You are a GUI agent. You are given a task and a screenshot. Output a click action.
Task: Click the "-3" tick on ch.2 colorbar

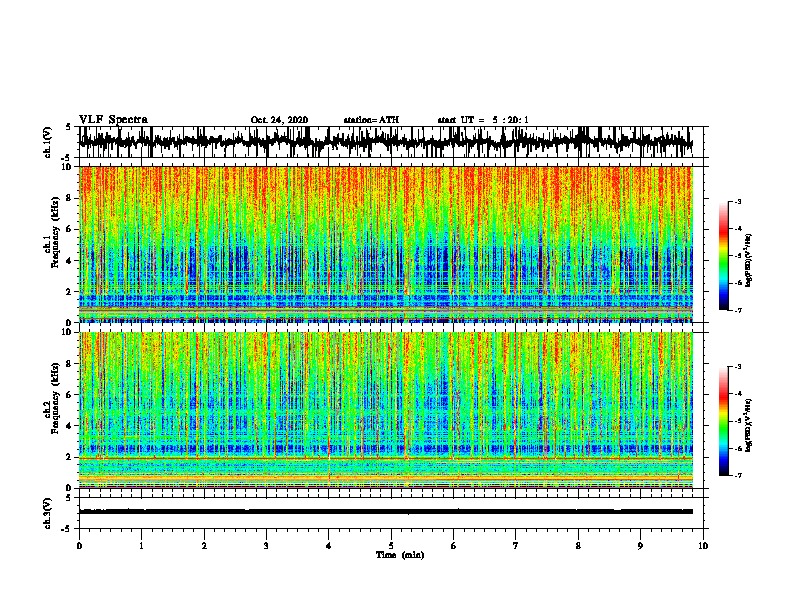pyautogui.click(x=737, y=367)
